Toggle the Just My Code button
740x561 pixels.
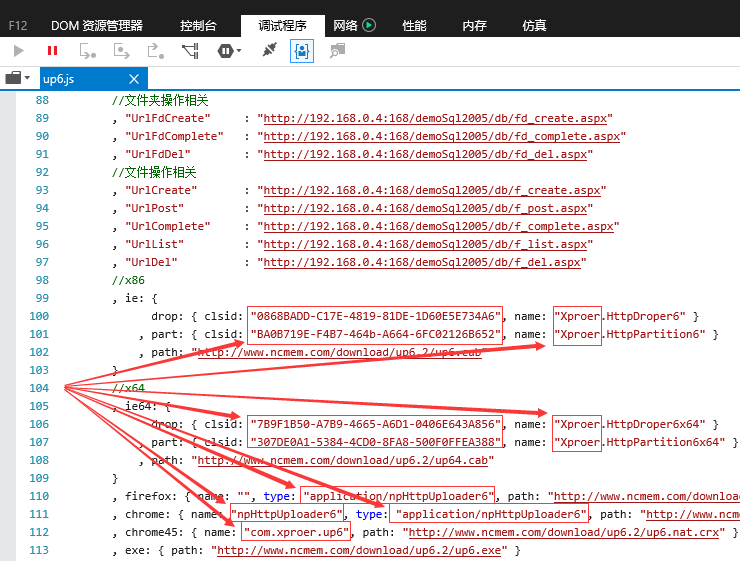(x=302, y=51)
